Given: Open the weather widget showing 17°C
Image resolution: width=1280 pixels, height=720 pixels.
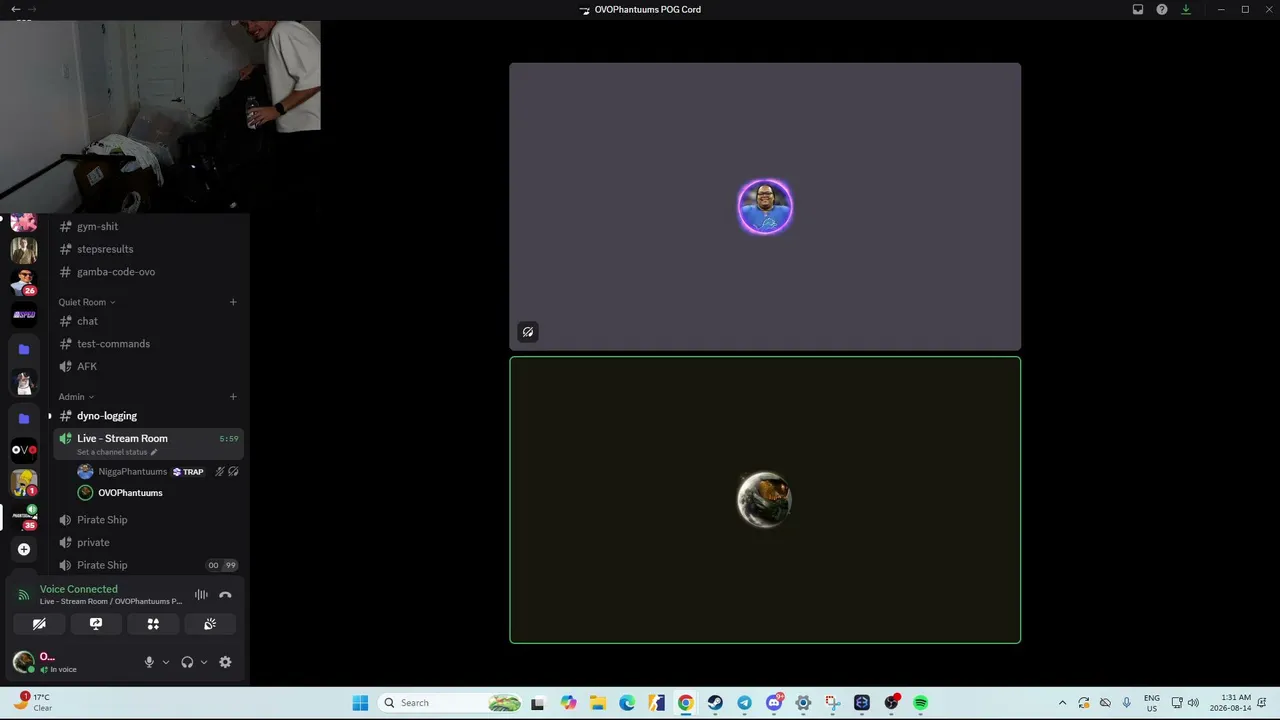Looking at the screenshot, I should [32, 702].
